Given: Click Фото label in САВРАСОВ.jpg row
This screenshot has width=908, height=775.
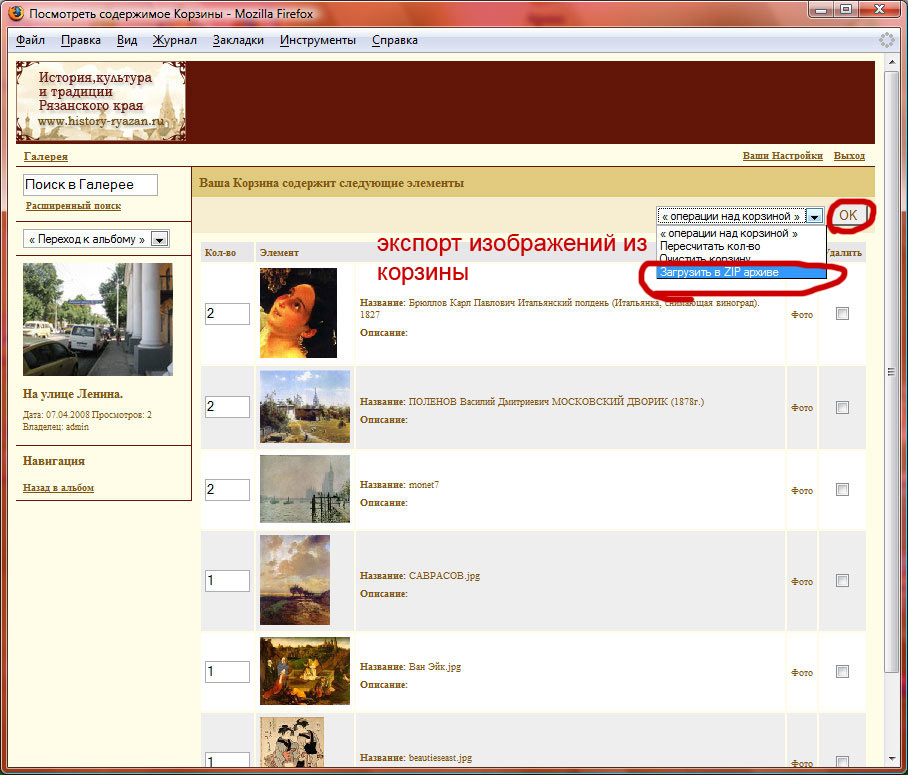Looking at the screenshot, I should 802,582.
